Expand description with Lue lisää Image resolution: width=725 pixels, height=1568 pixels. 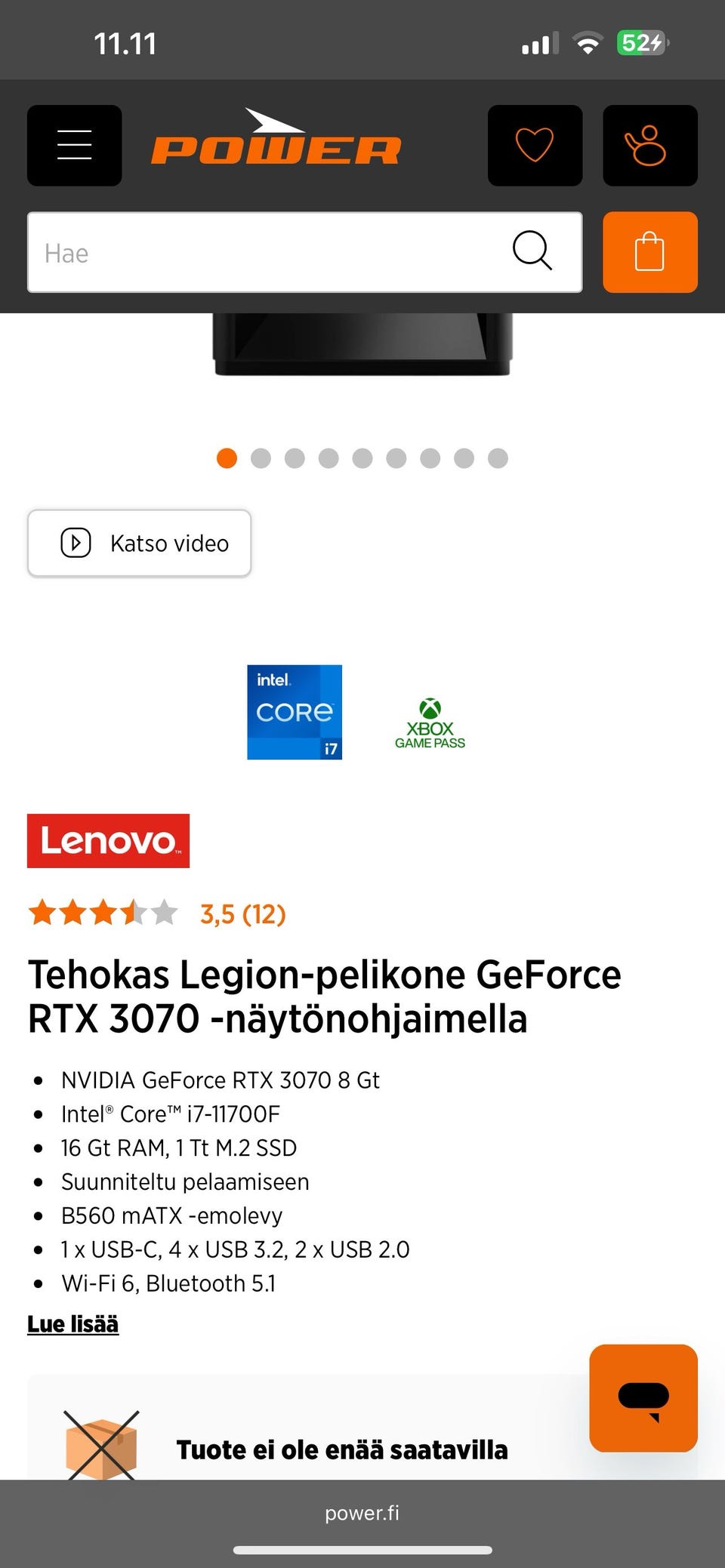click(72, 1324)
